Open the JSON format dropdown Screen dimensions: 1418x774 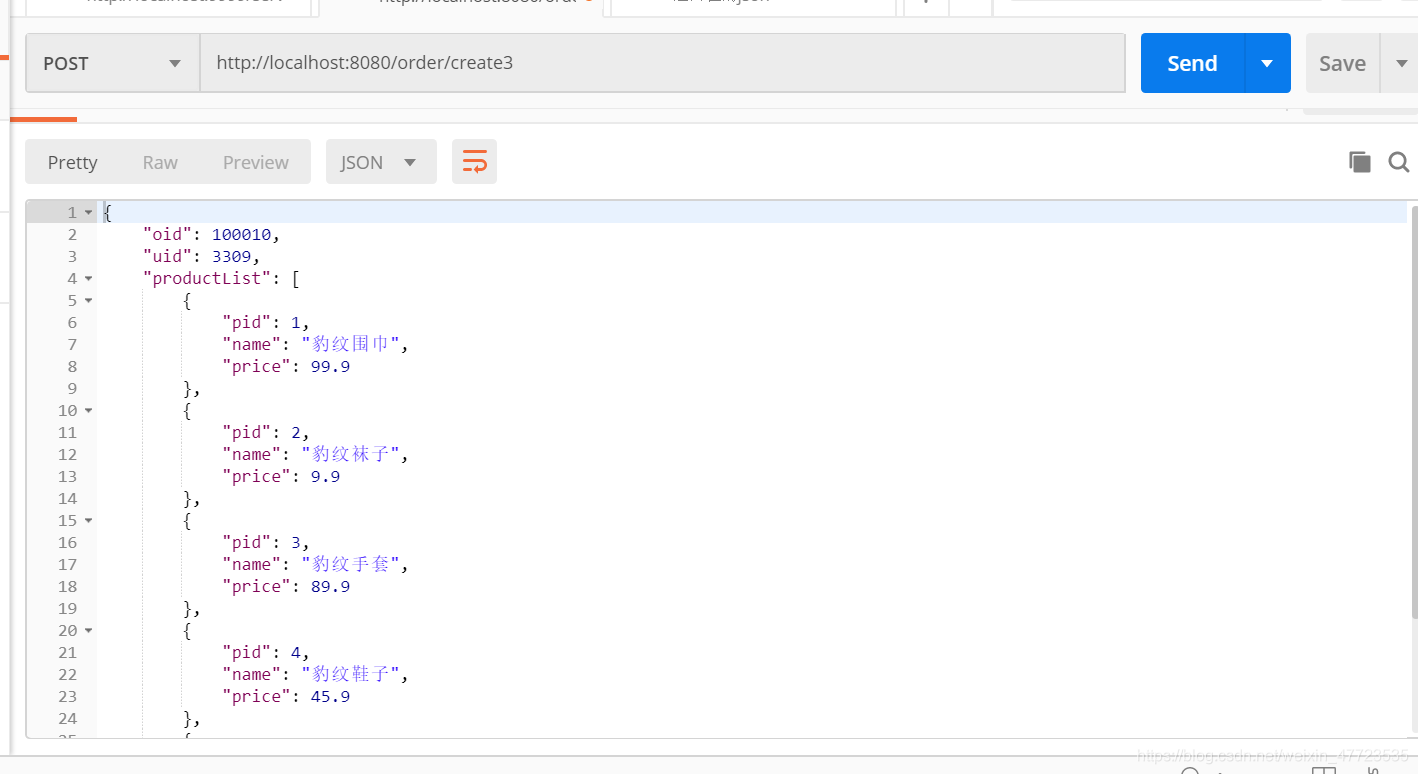(x=381, y=162)
